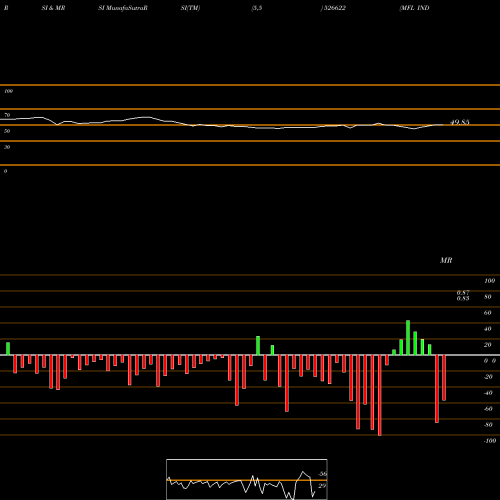Viewport: 500px width, 500px height.
Task: Click the last red bar at the right end of the MR histogram
Action: point(444,378)
